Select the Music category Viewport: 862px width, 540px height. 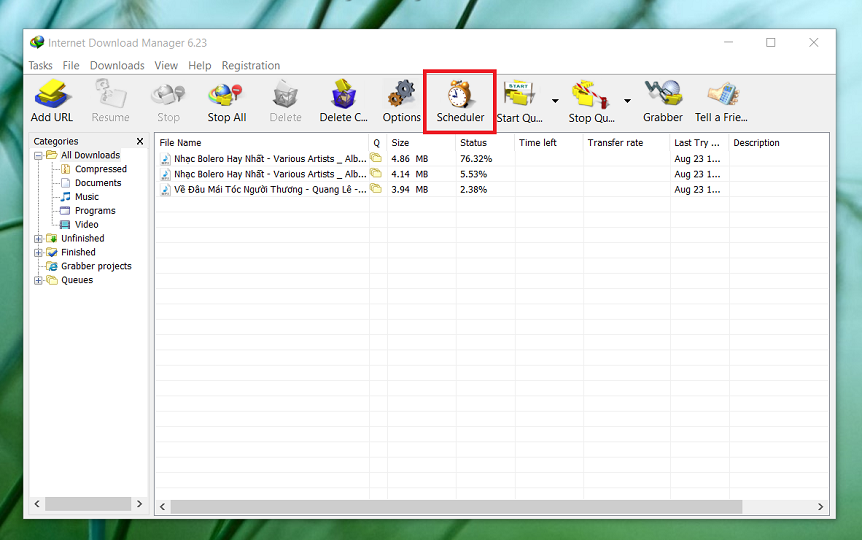pos(87,196)
